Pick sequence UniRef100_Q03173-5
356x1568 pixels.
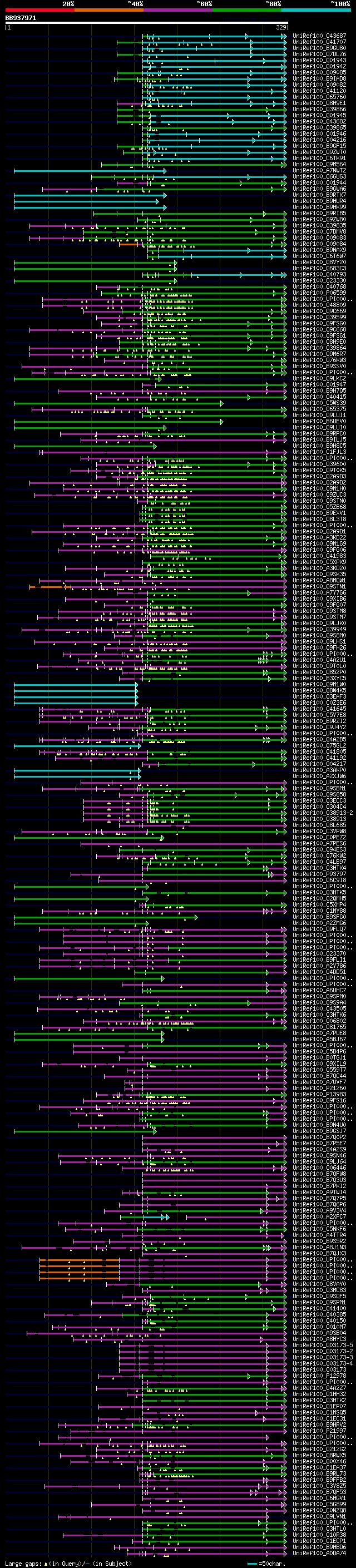(x=323, y=1345)
